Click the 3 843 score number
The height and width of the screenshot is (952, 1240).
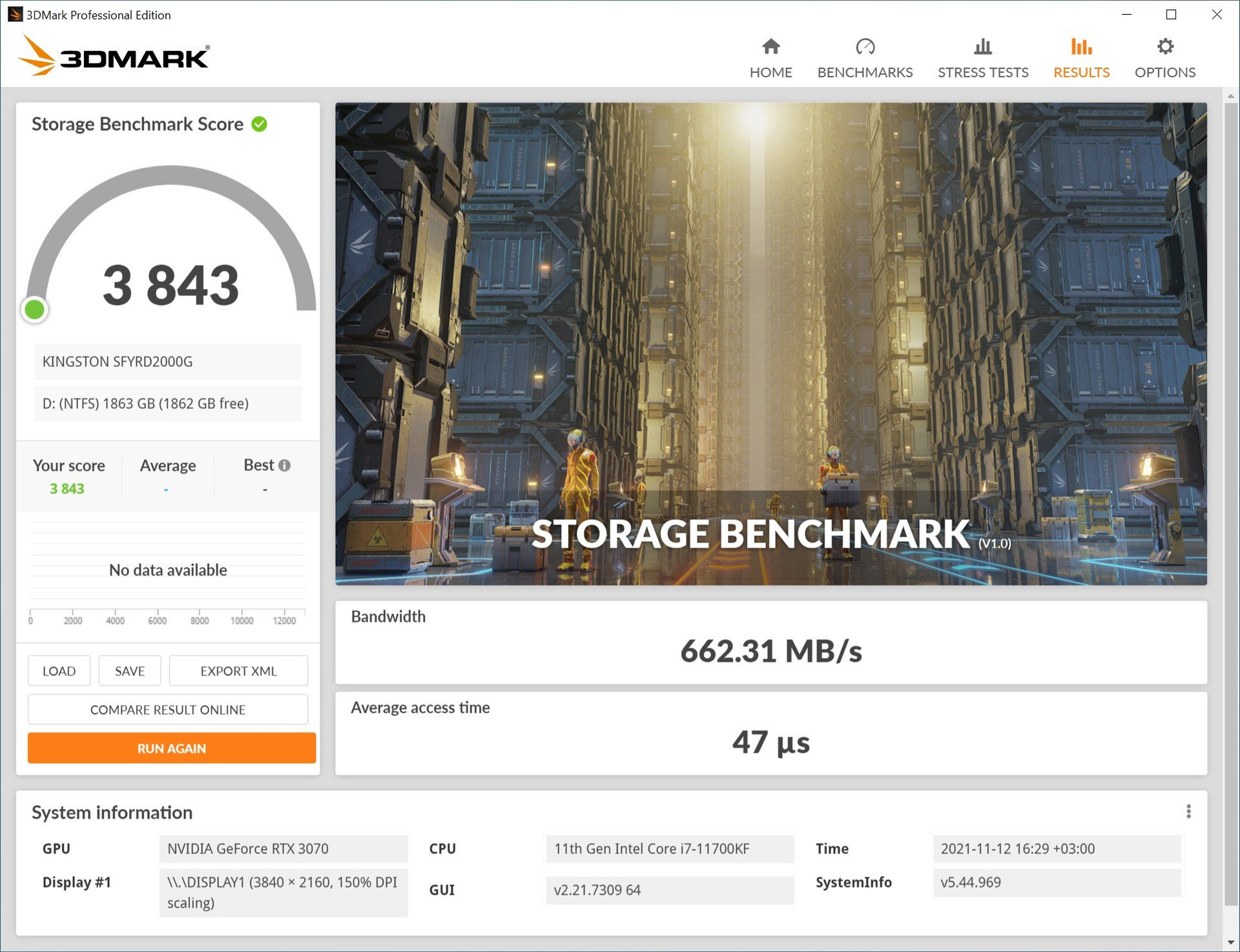pos(170,285)
